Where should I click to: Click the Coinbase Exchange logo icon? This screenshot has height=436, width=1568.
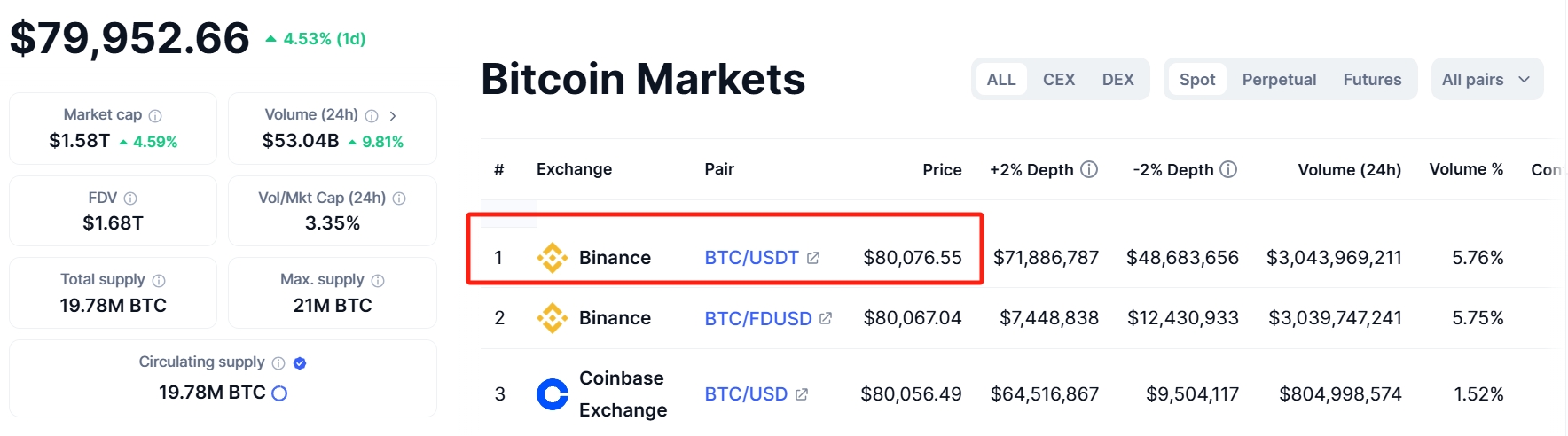pyautogui.click(x=553, y=394)
